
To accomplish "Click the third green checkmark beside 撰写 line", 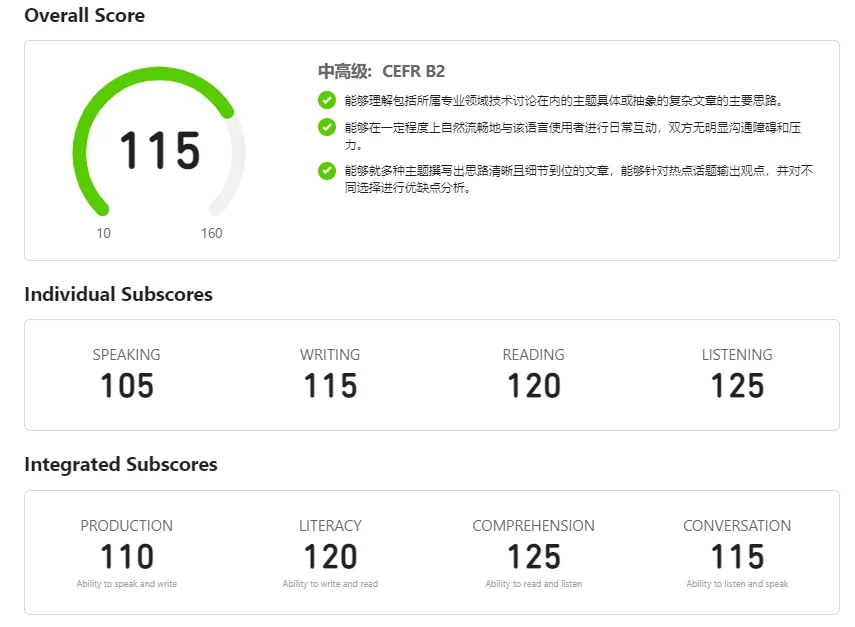I will pos(327,171).
